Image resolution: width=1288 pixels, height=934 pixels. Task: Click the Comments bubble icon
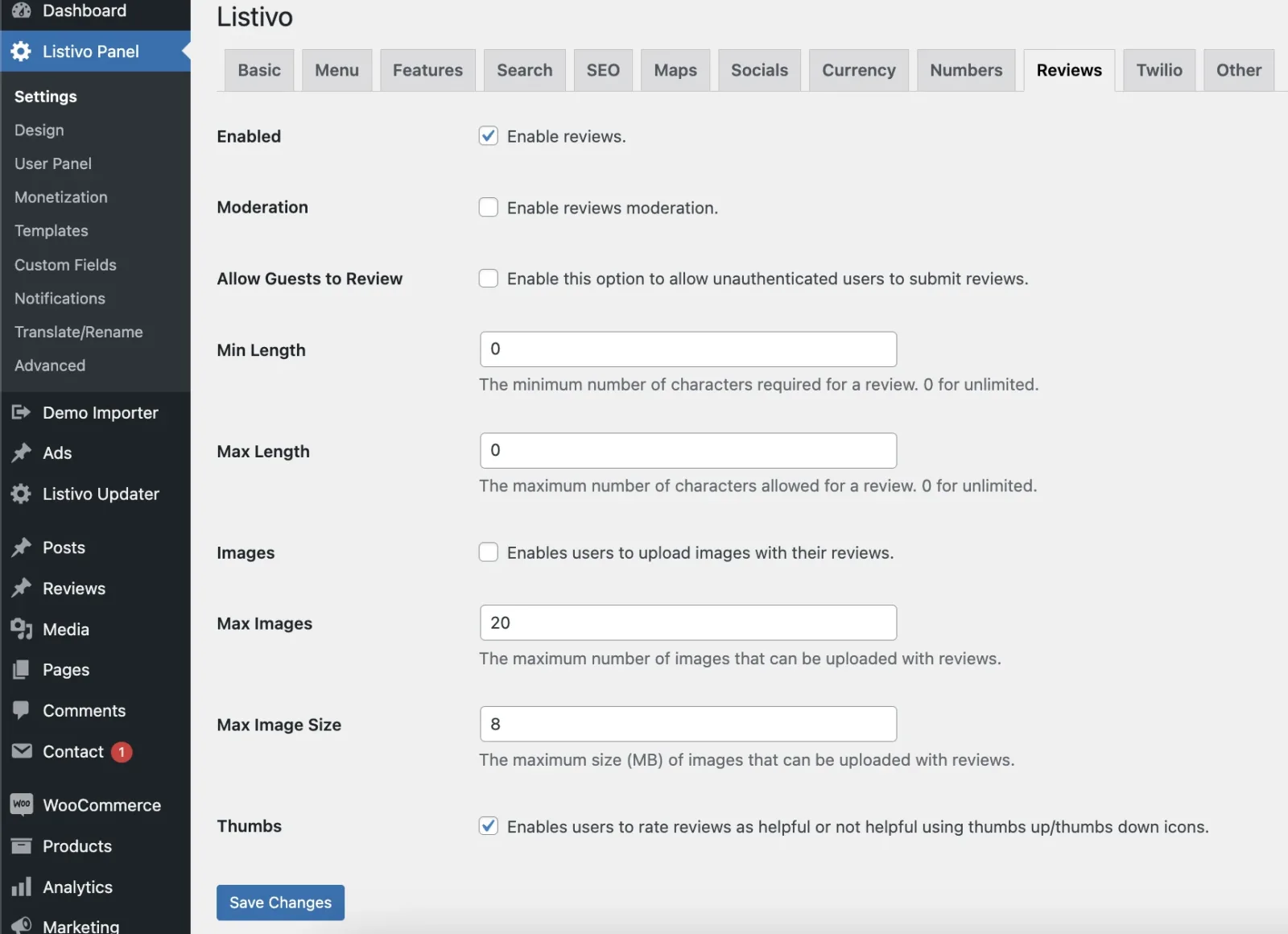point(21,710)
